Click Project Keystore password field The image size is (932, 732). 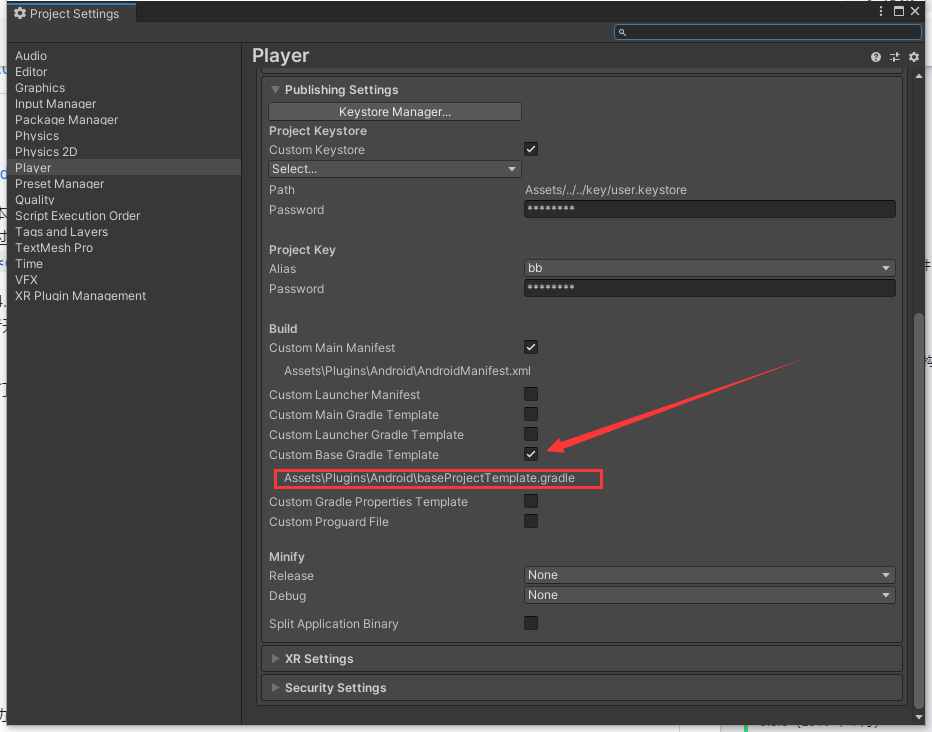click(710, 209)
